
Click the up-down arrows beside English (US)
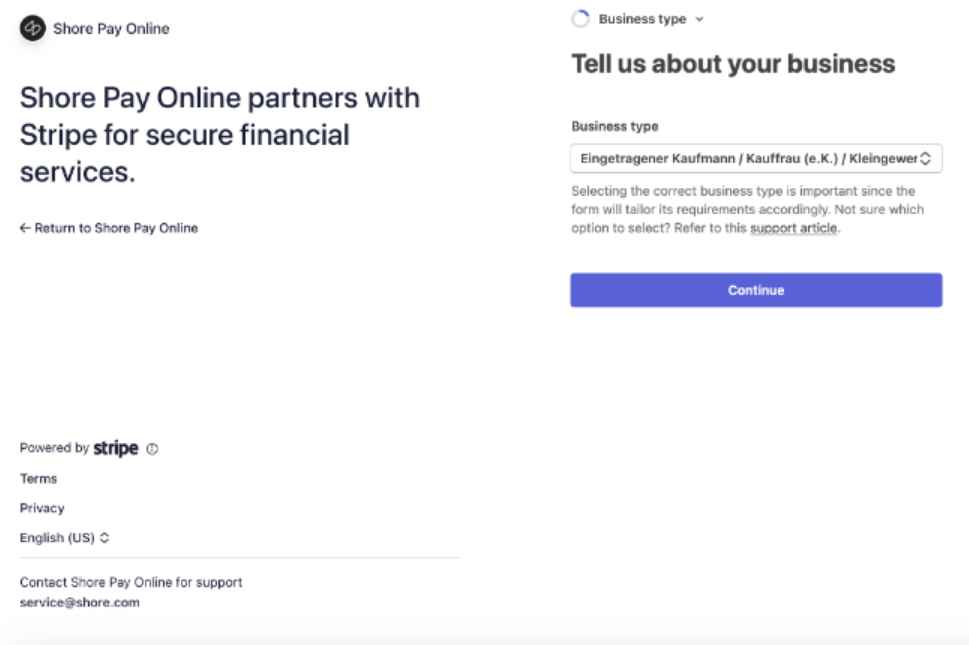[x=105, y=538]
